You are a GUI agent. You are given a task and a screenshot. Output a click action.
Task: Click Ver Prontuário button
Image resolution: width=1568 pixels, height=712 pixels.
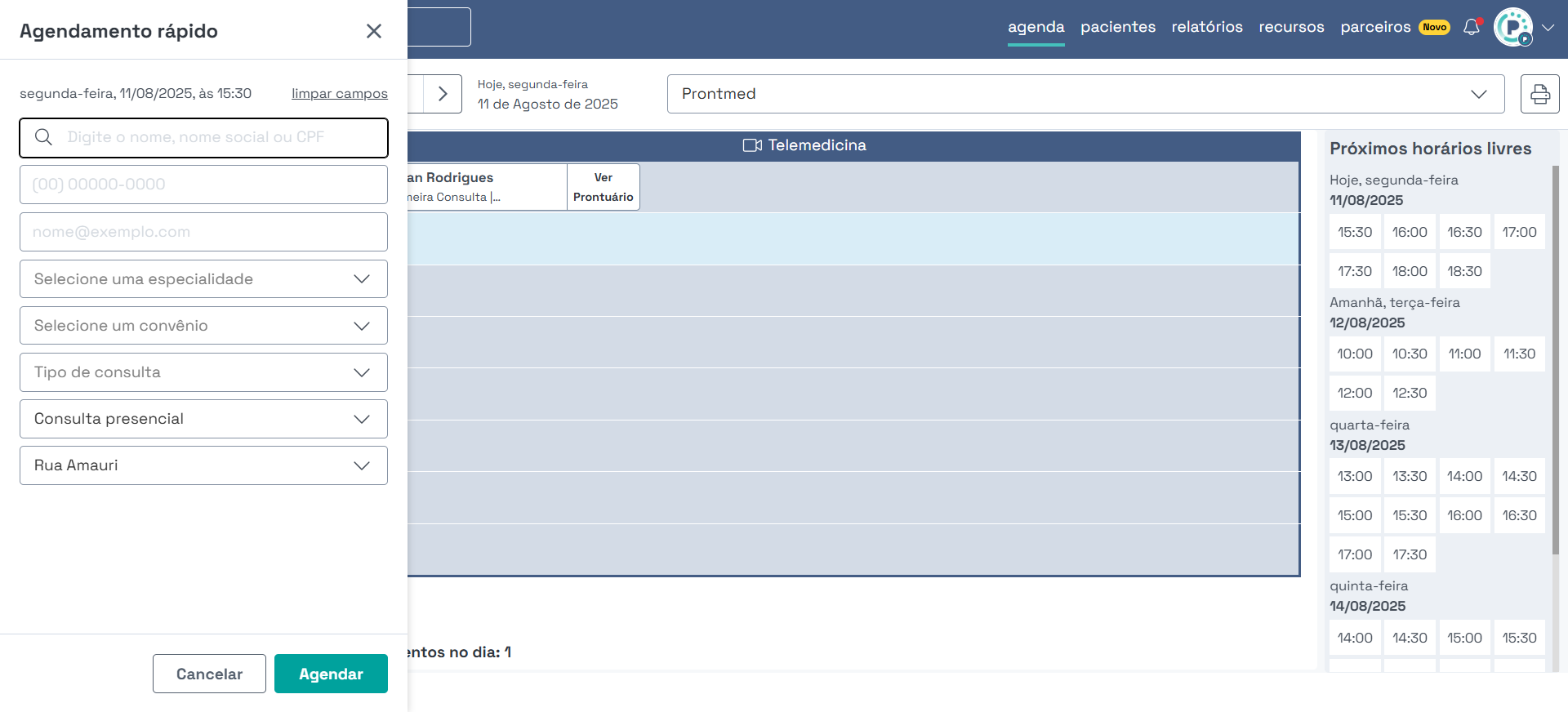[x=603, y=187]
